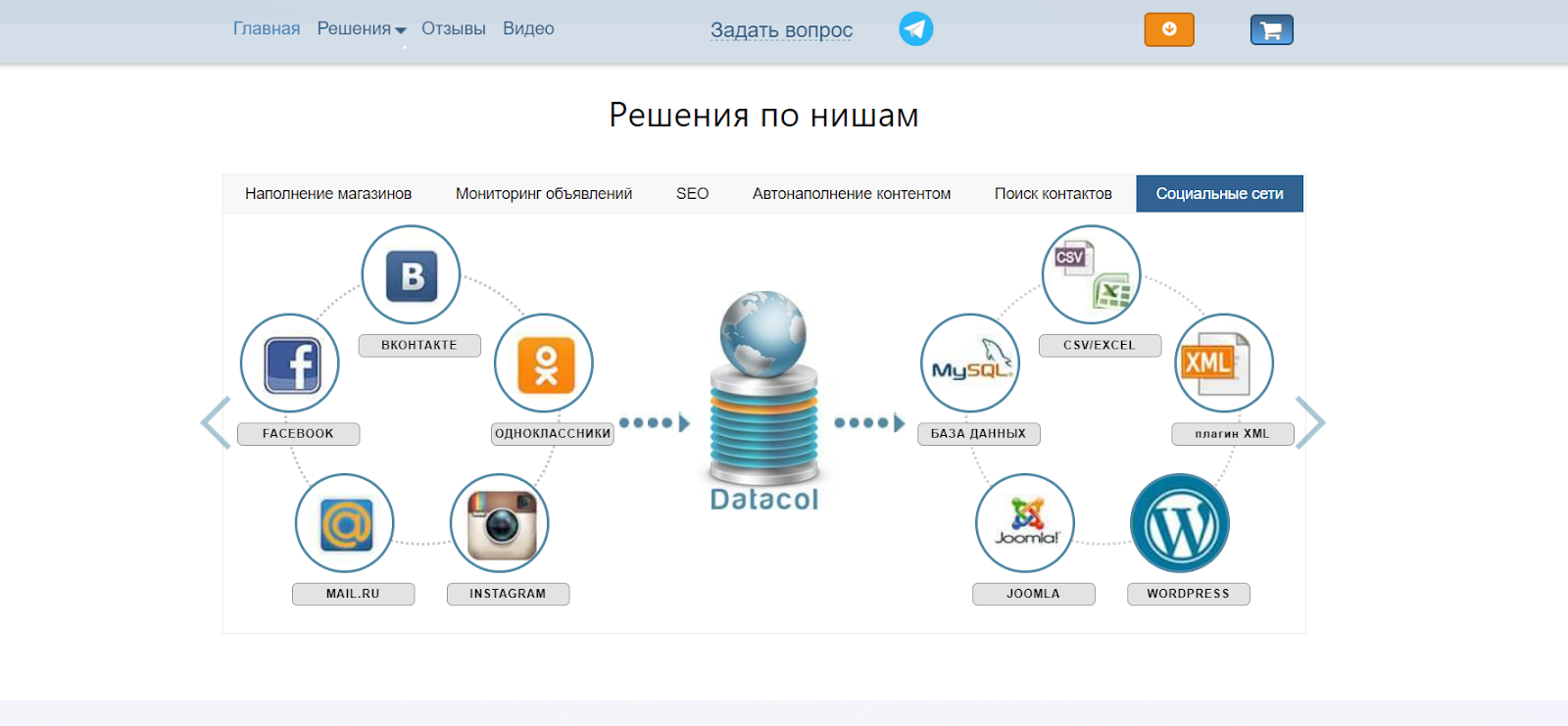The width and height of the screenshot is (1568, 726).
Task: Click the Задать вопрос link
Action: coord(782,30)
